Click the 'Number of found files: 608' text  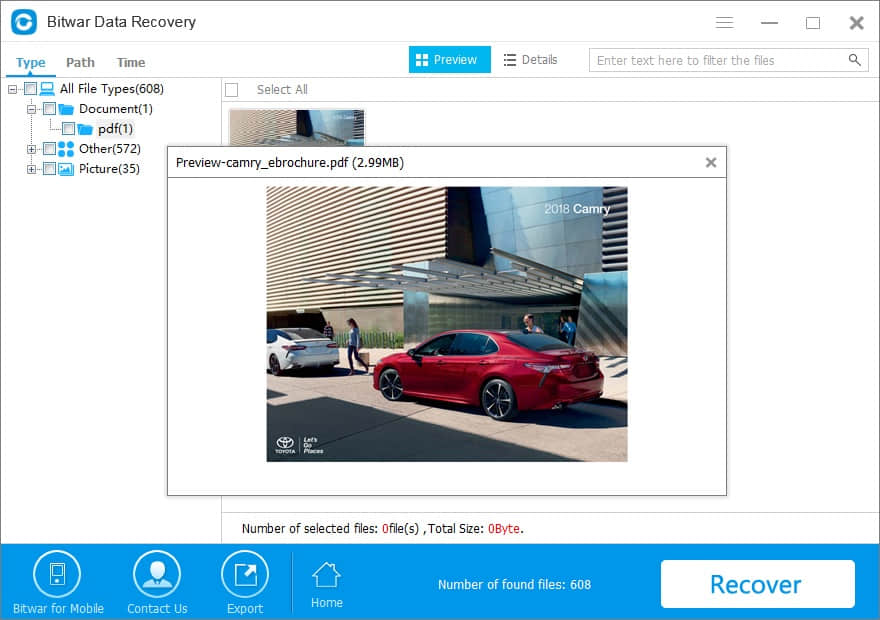[514, 585]
